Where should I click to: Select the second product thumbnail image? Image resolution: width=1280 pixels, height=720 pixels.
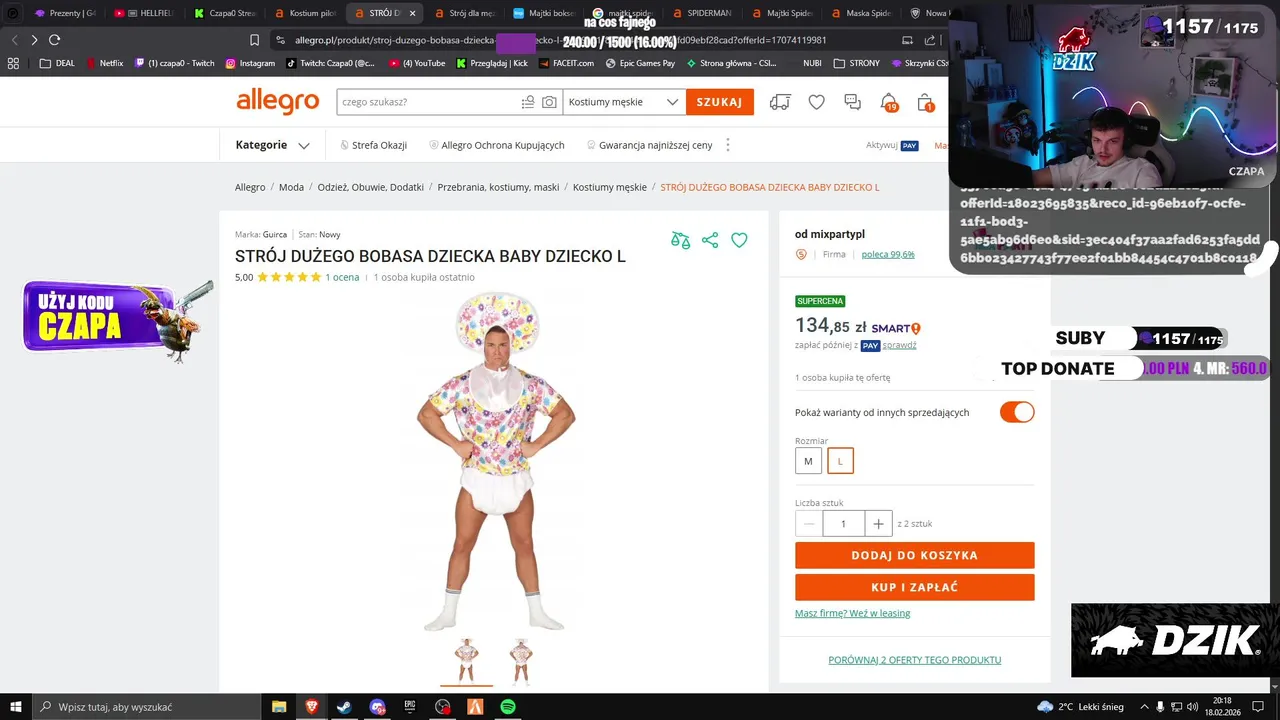(521, 660)
